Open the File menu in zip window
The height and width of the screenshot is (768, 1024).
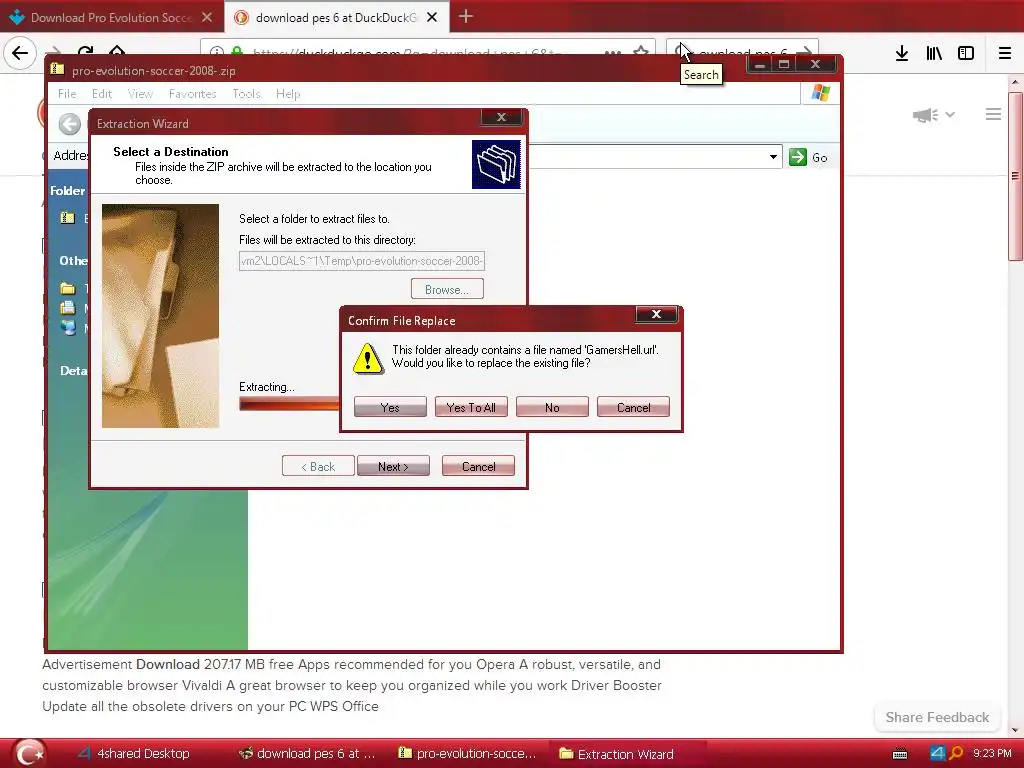pos(67,94)
